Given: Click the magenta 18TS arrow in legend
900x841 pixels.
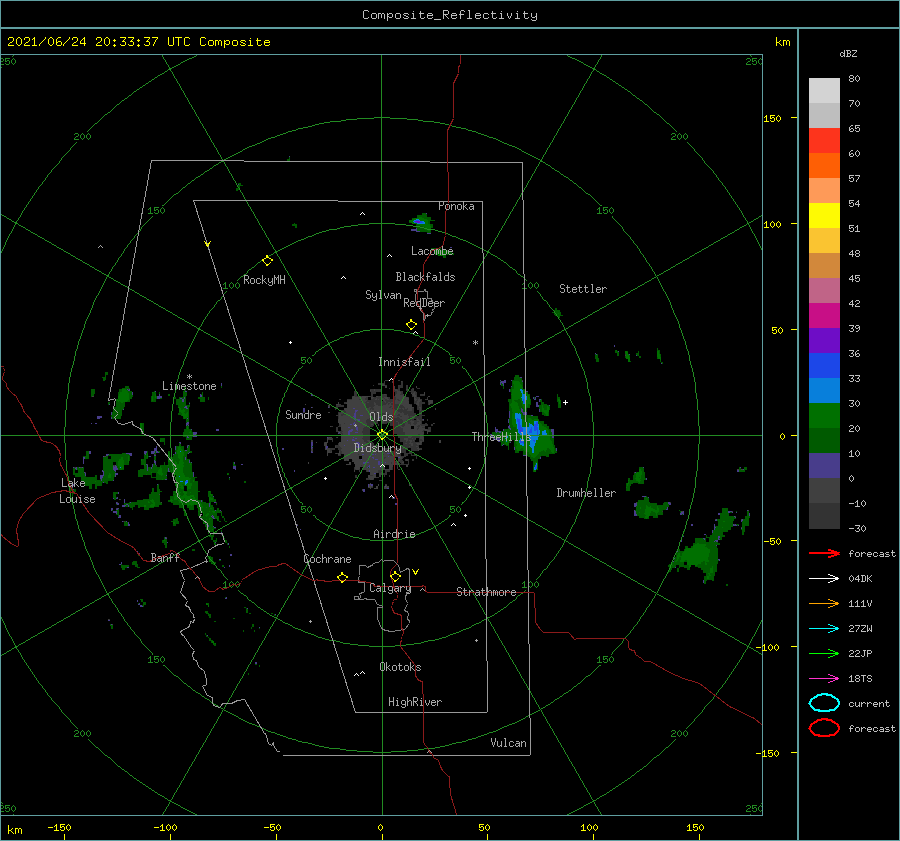Looking at the screenshot, I should tap(824, 679).
